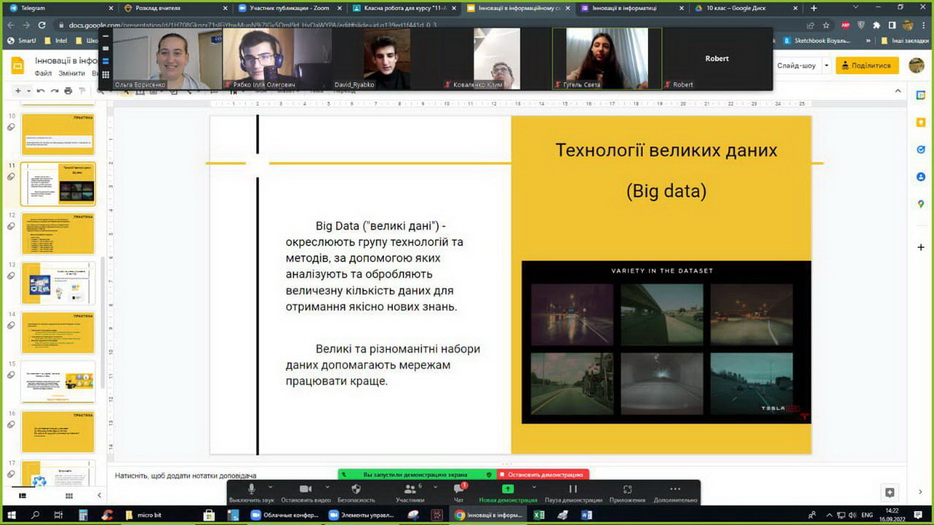This screenshot has height=525, width=934.
Task: Select slide 10 thumbnail
Action: pyautogui.click(x=58, y=134)
